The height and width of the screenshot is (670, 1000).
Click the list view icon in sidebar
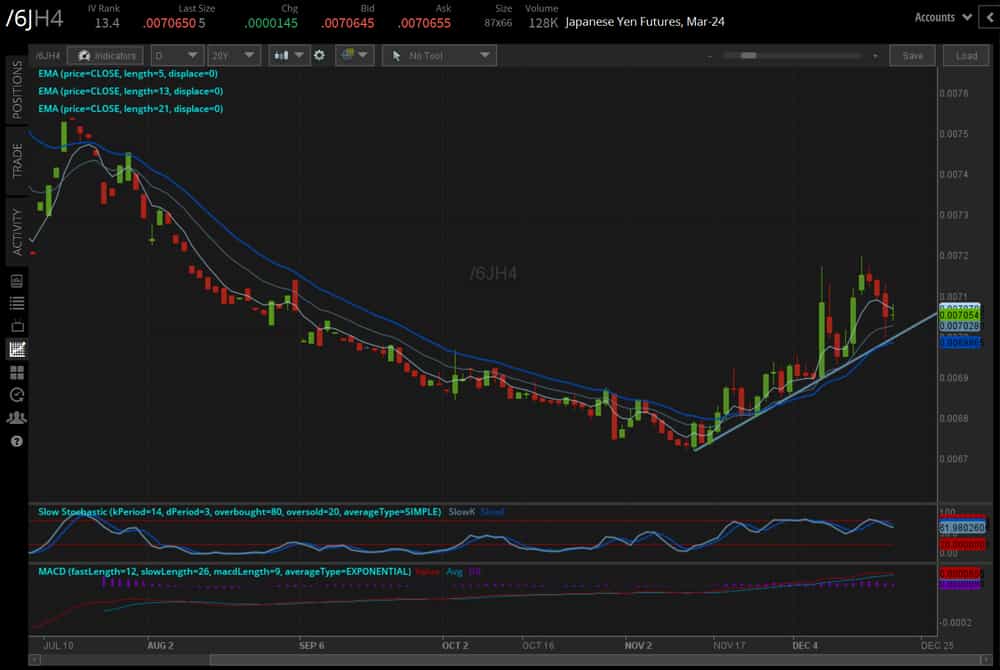coord(16,303)
